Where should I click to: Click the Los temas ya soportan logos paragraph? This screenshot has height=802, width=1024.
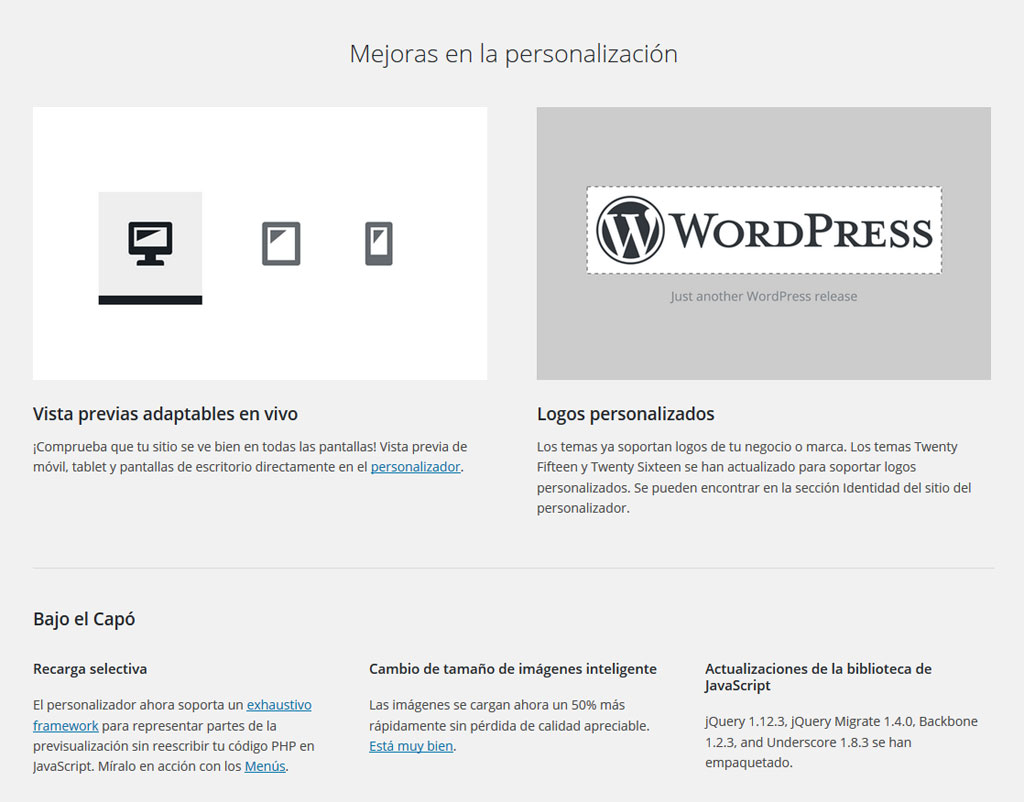(x=754, y=477)
